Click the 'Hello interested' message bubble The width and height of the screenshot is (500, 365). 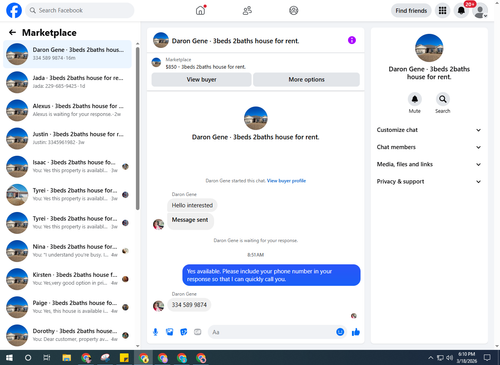[x=192, y=205]
